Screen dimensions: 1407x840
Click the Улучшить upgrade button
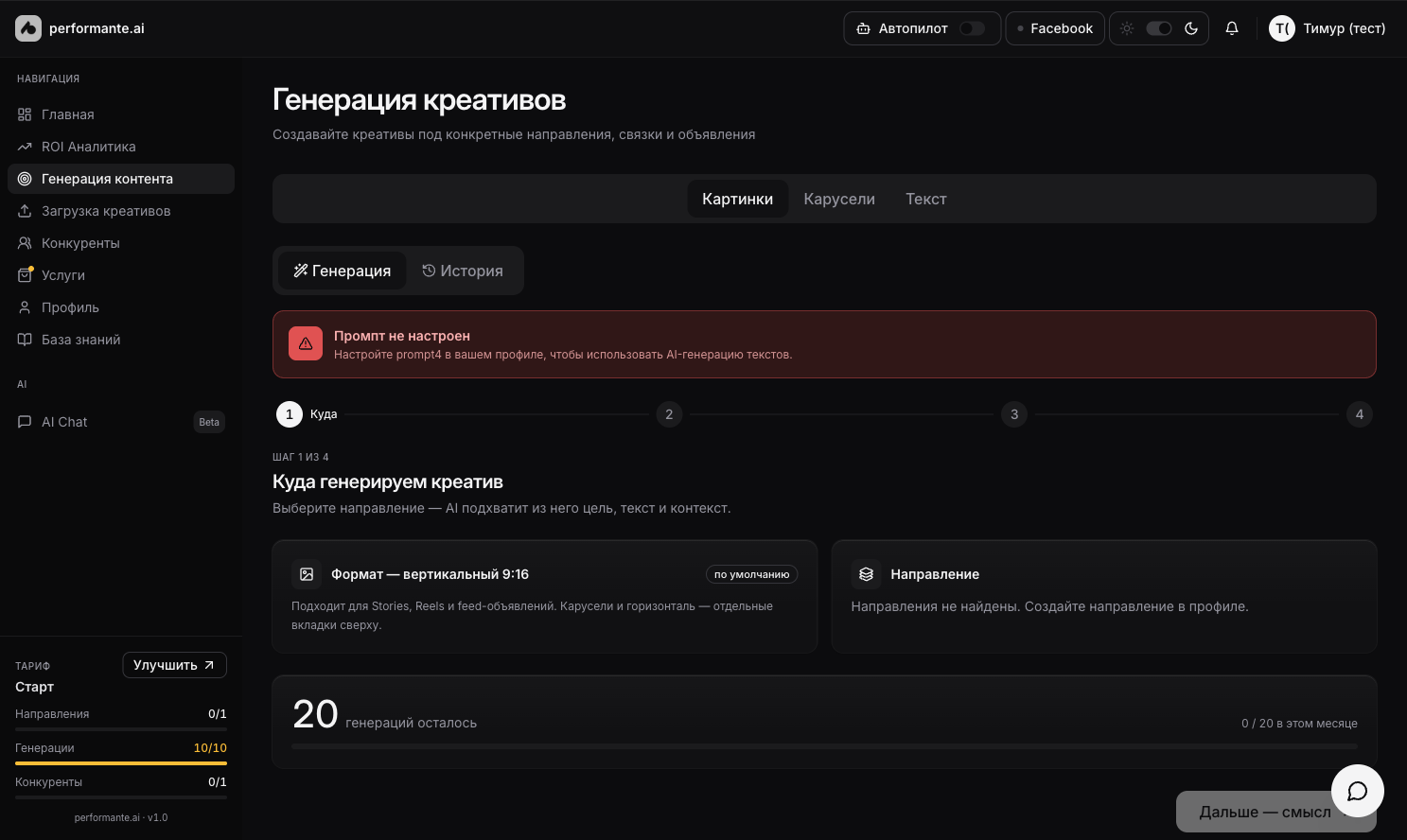click(x=174, y=665)
